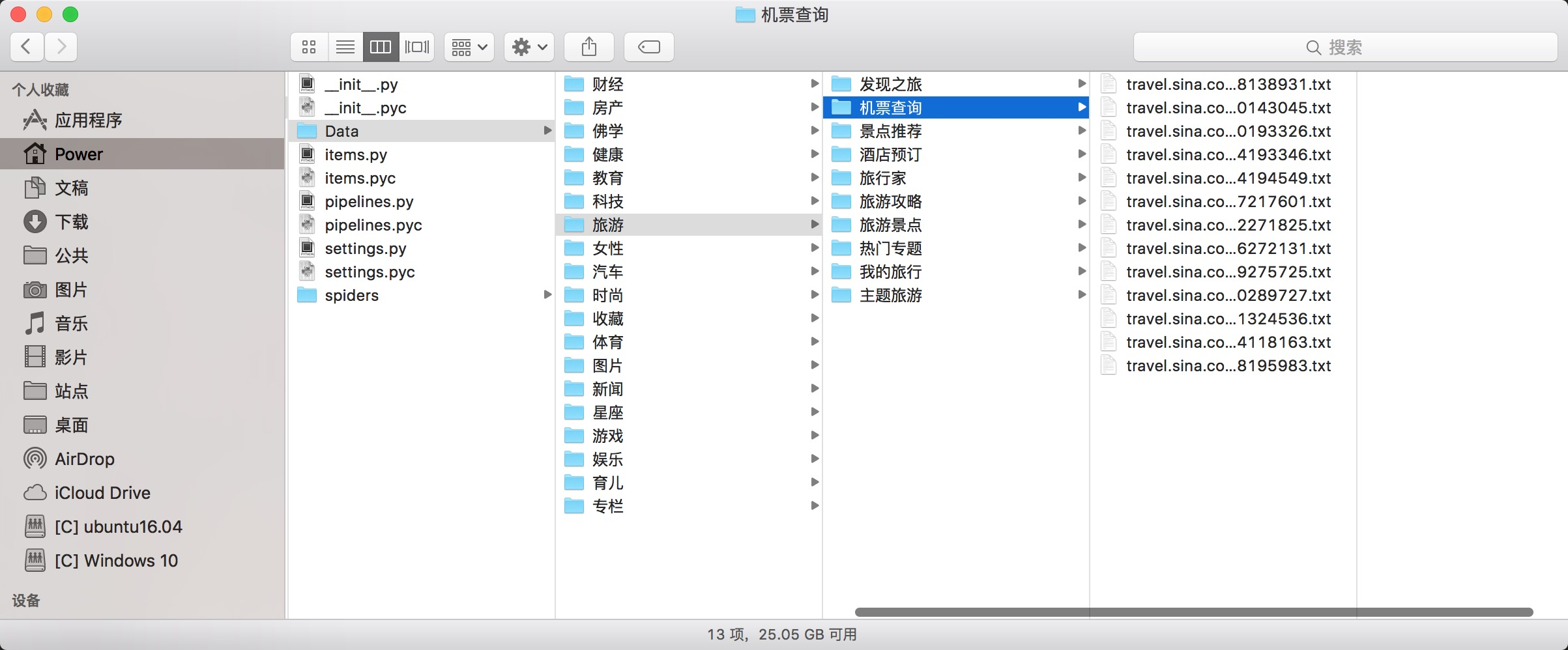Expand the spiders folder column arrow

point(547,295)
